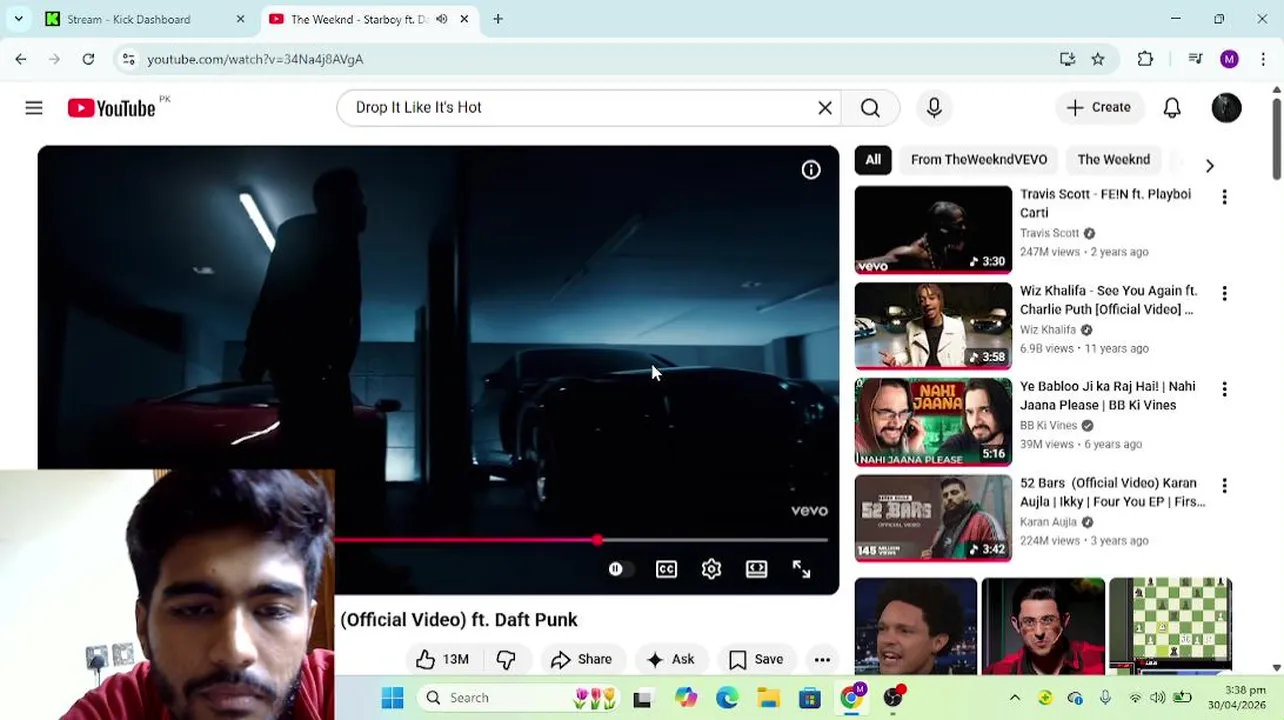Open the YouTube guide hamburger menu

(34, 108)
